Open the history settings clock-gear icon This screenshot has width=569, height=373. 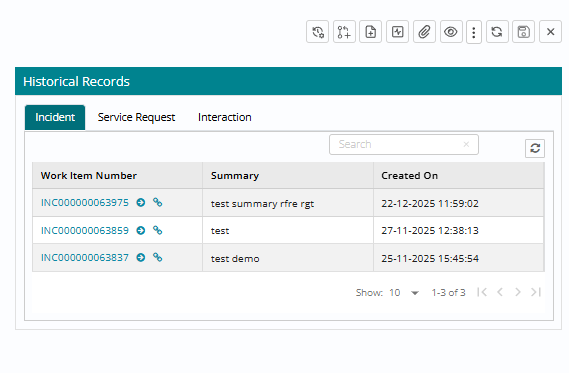(318, 32)
